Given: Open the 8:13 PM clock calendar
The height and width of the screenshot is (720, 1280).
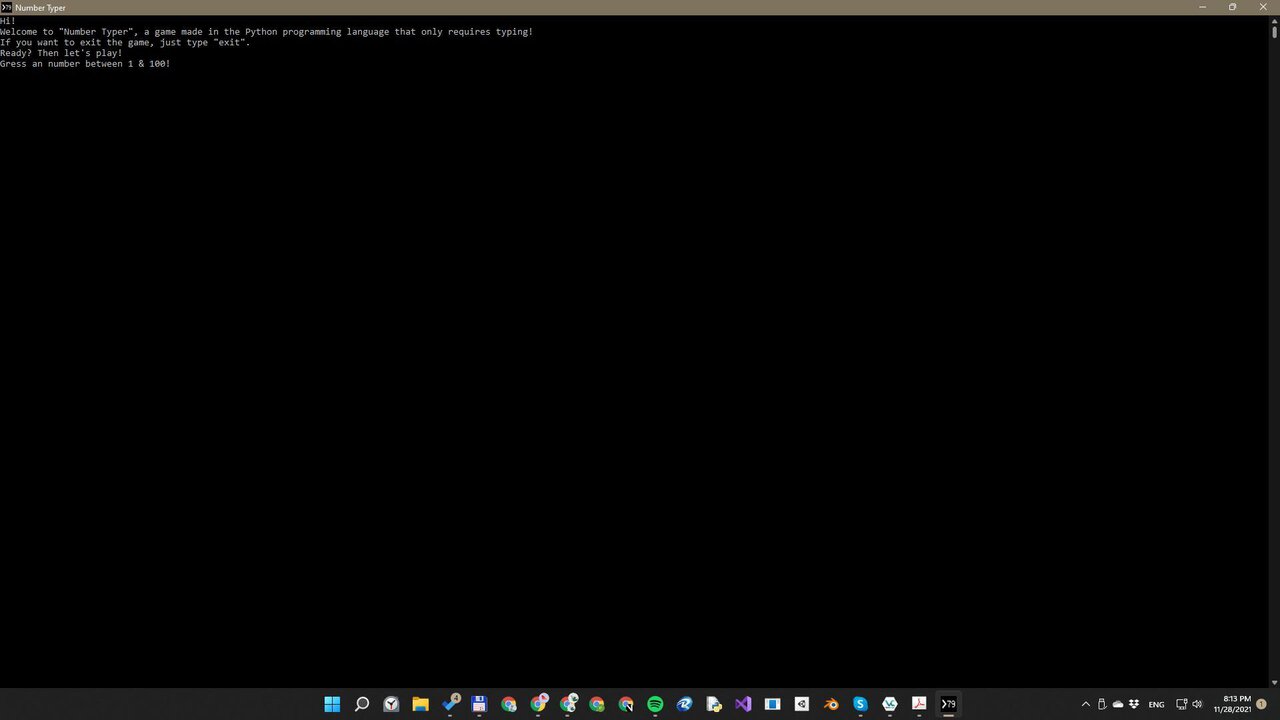Looking at the screenshot, I should 1232,704.
